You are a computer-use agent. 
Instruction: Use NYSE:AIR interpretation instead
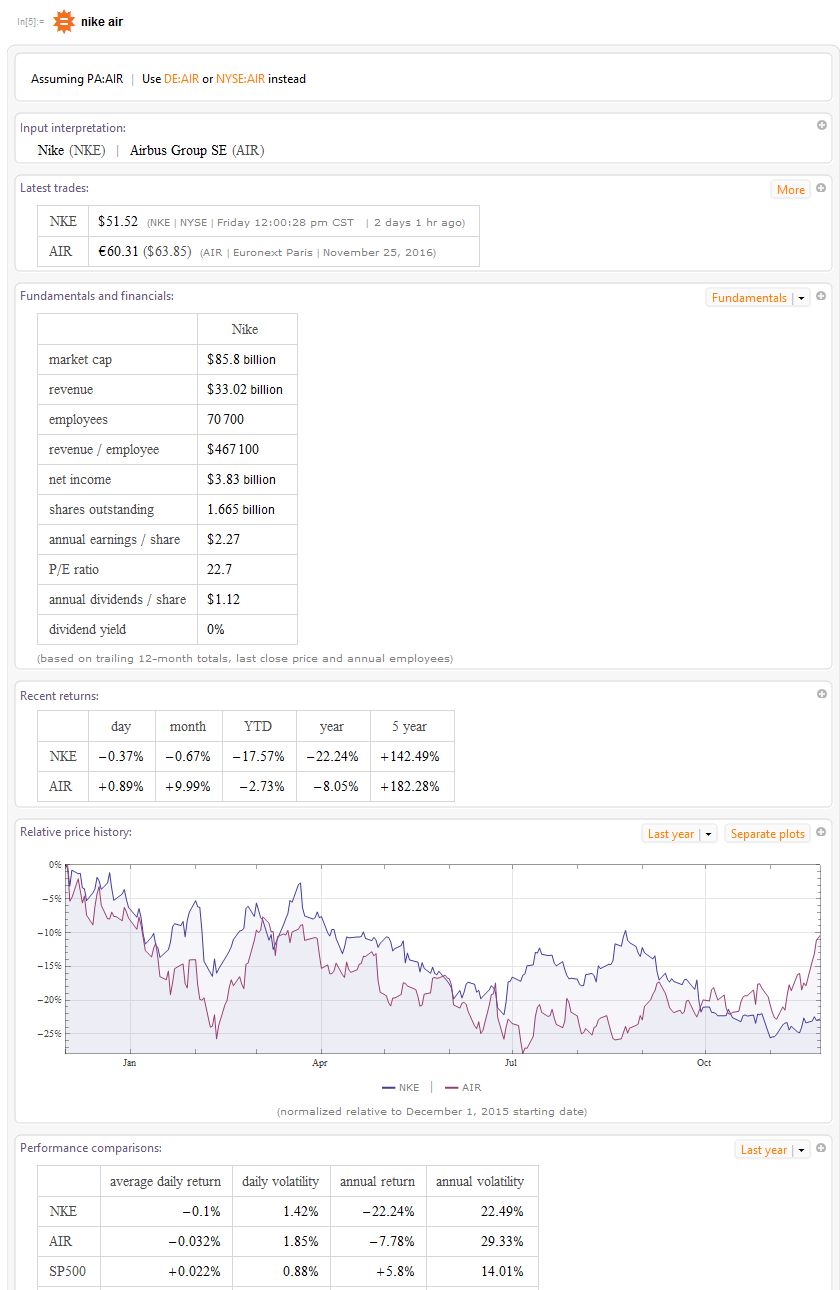click(240, 79)
